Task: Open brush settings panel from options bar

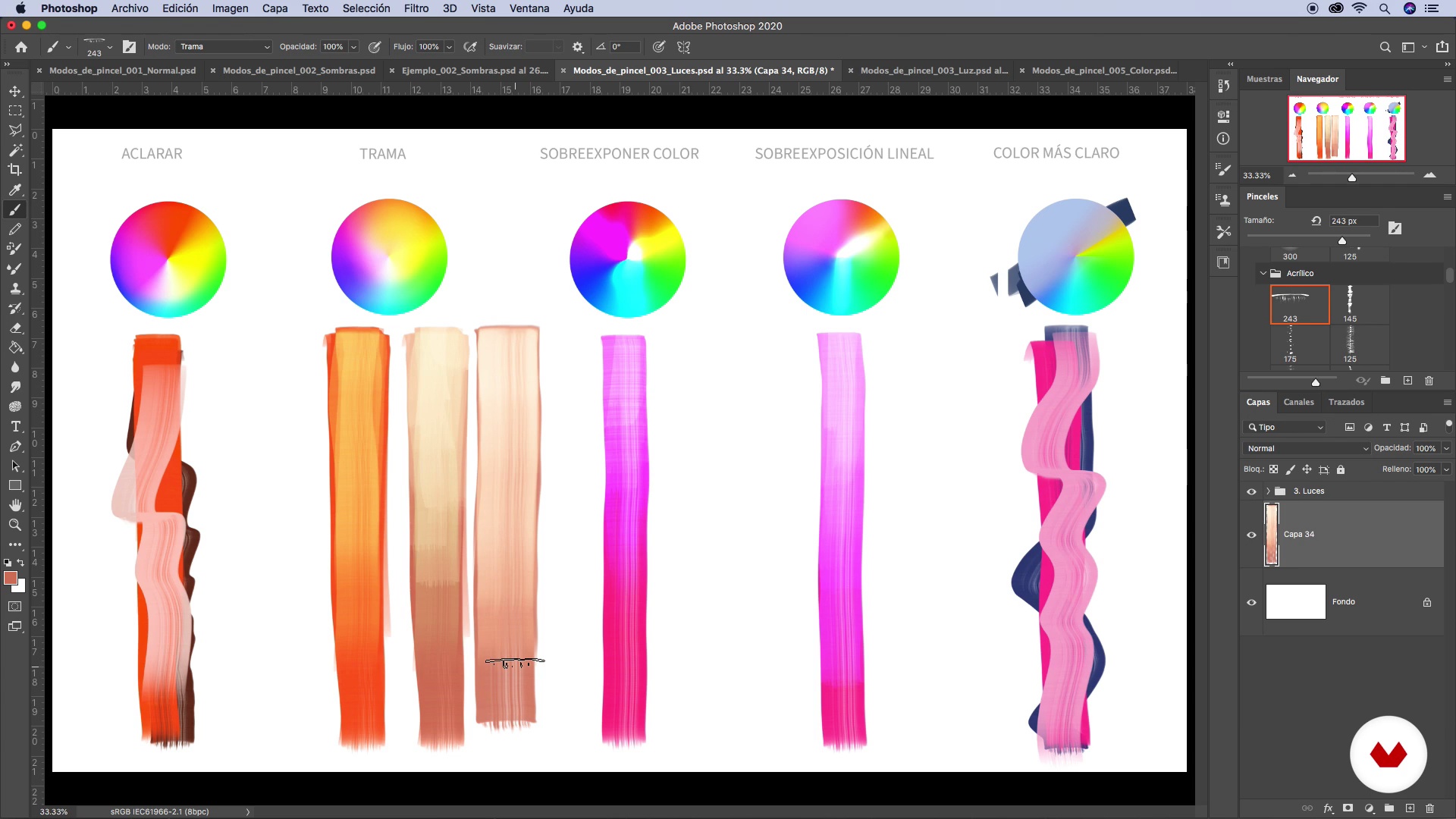Action: point(130,47)
